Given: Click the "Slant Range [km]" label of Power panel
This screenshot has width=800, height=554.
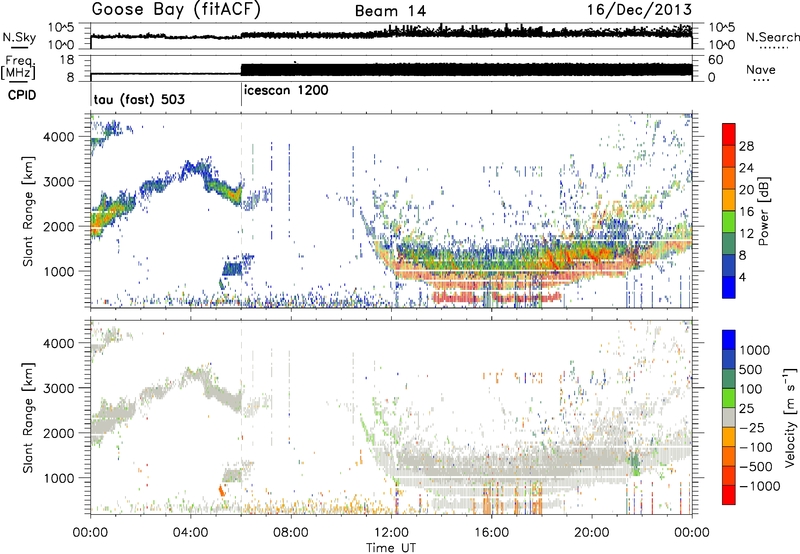Looking at the screenshot, I should coord(28,211).
